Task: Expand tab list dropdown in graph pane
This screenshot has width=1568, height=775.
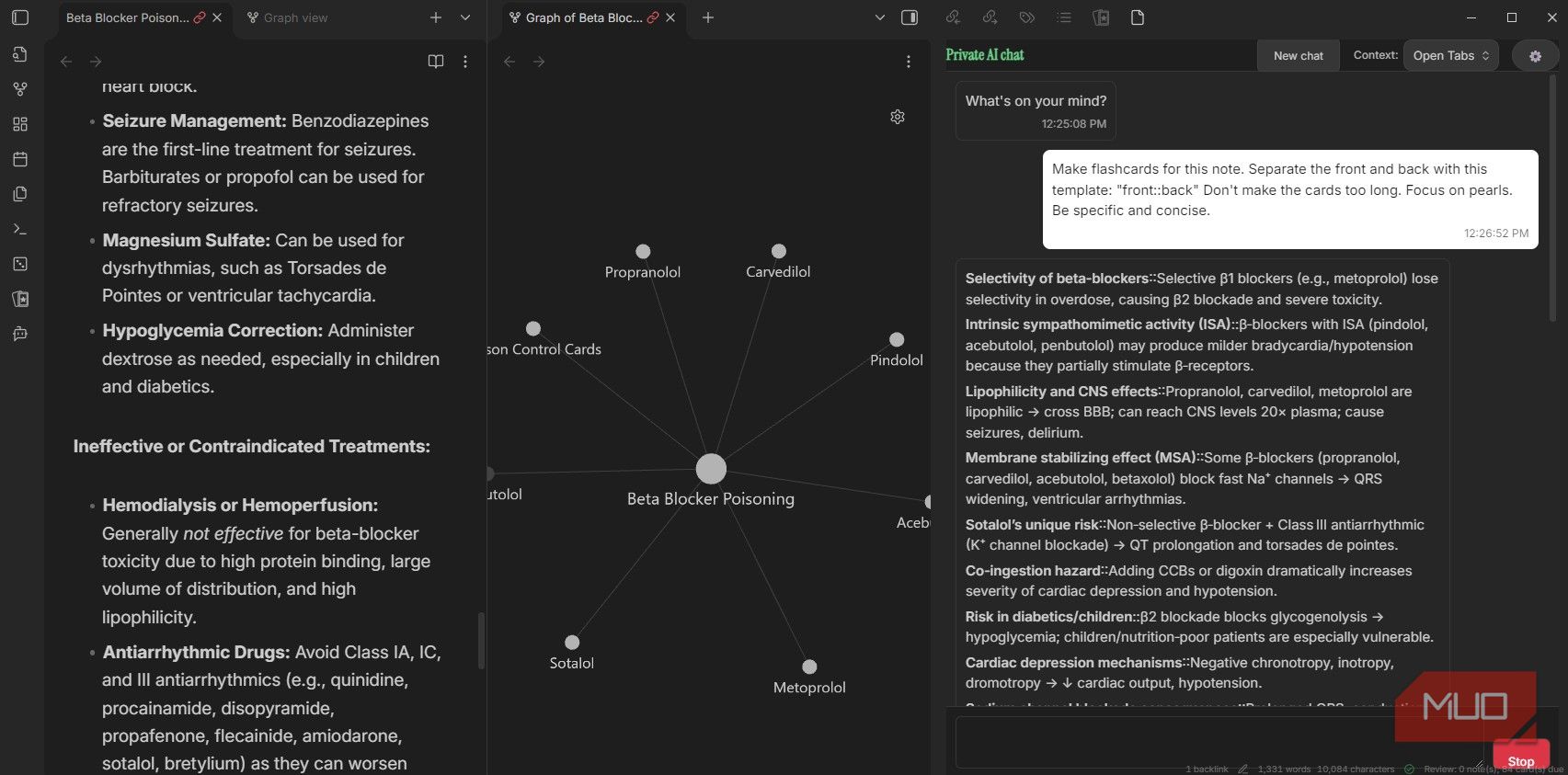Action: tap(880, 17)
